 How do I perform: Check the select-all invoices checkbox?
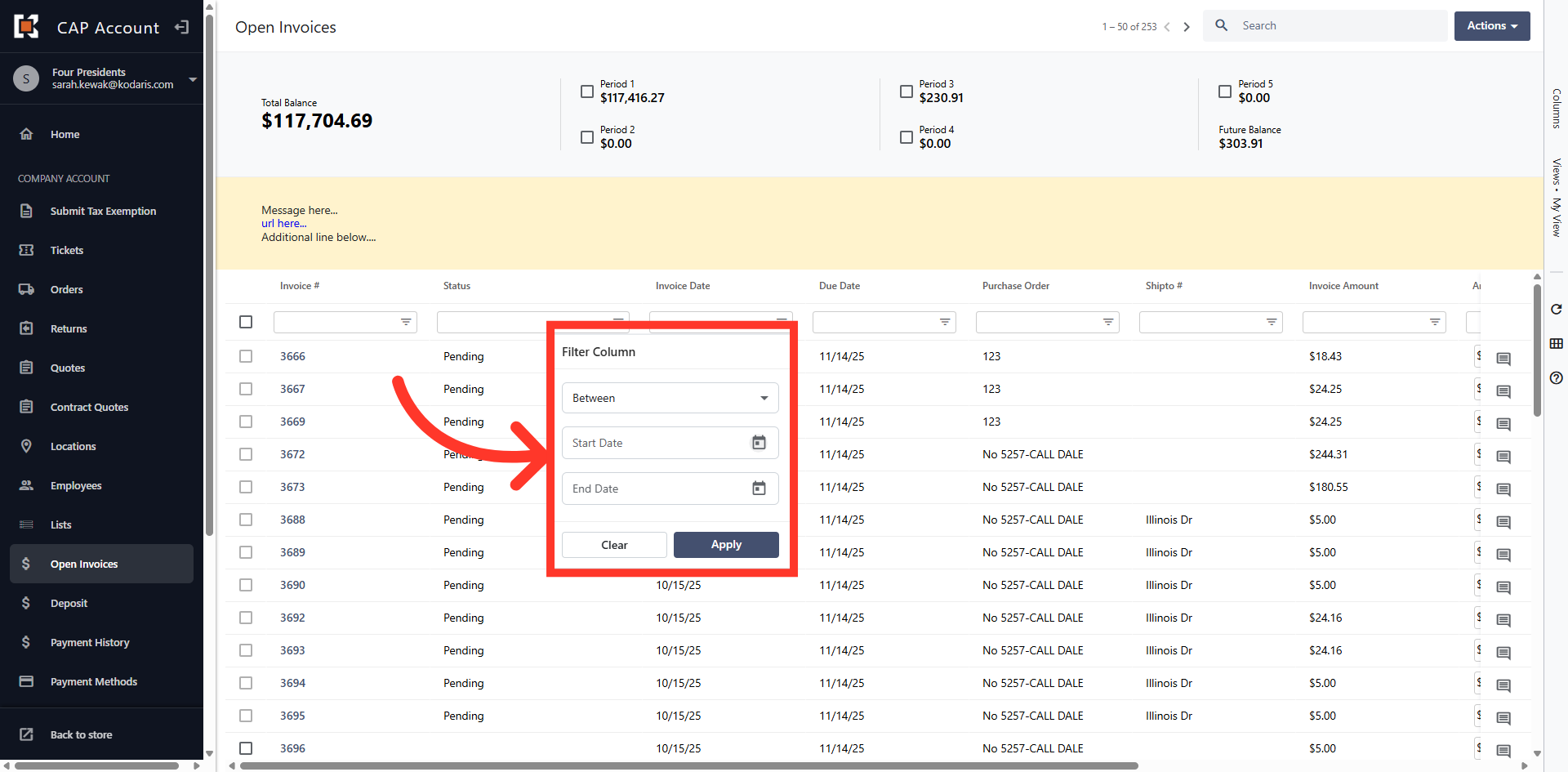(x=246, y=322)
